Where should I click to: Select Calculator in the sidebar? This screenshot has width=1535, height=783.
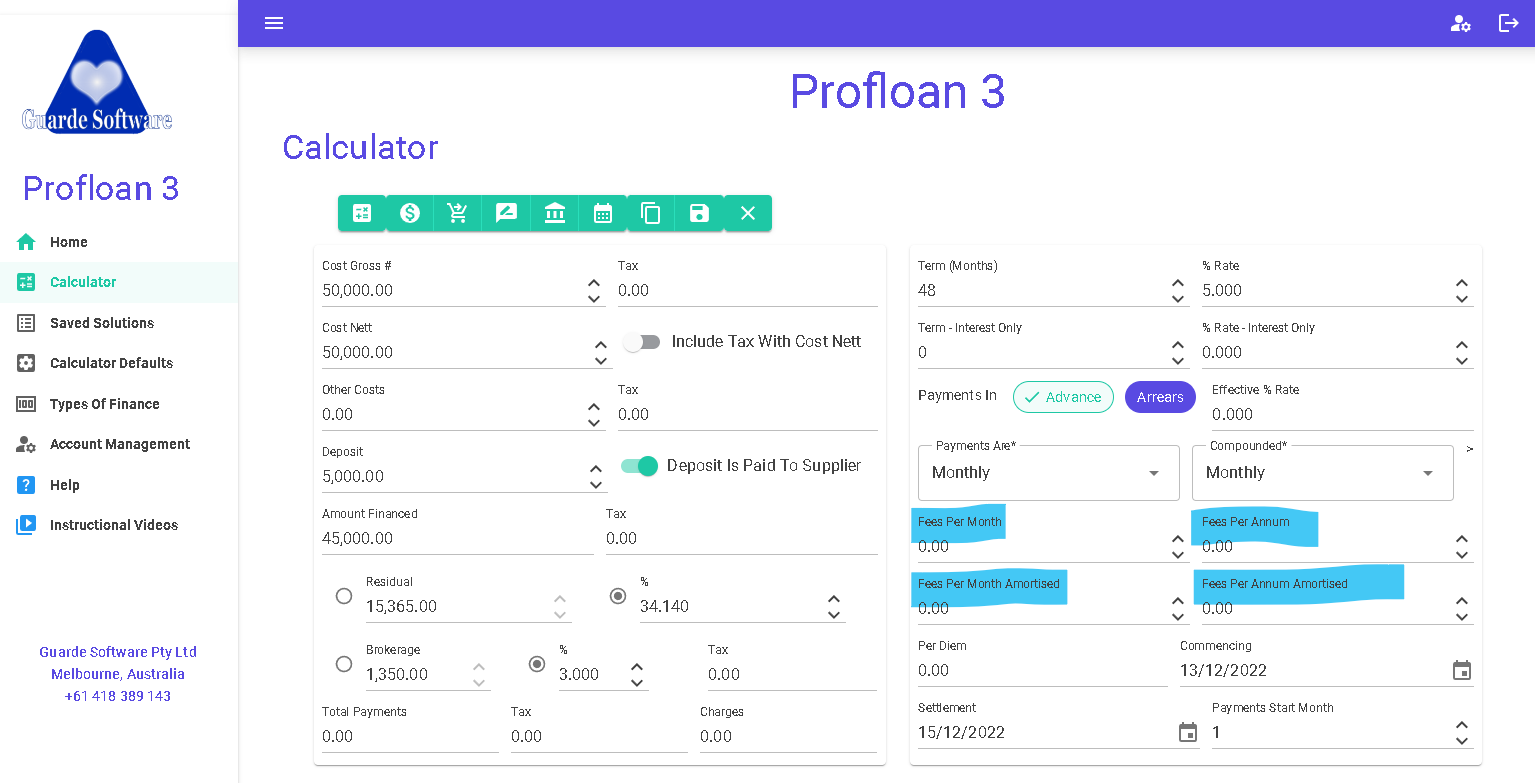119,282
